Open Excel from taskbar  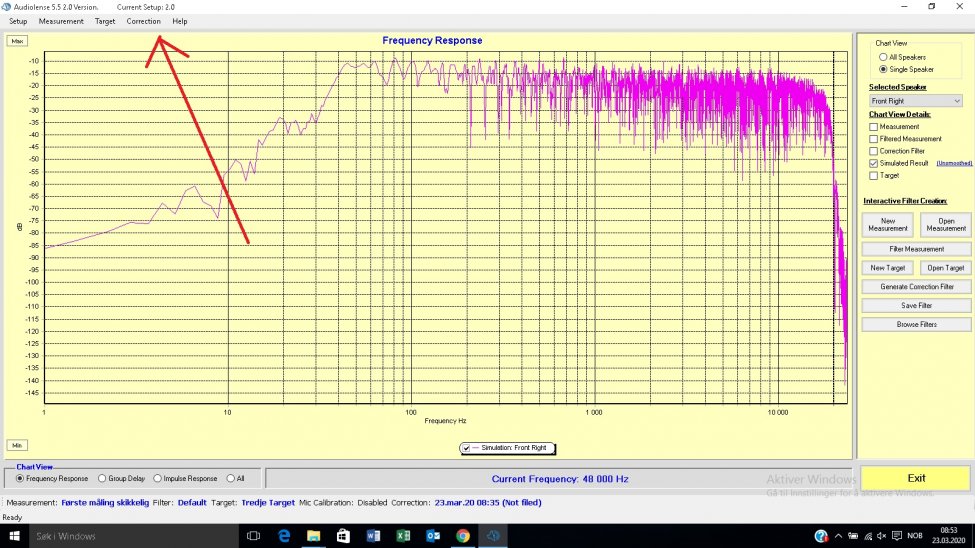pyautogui.click(x=403, y=536)
